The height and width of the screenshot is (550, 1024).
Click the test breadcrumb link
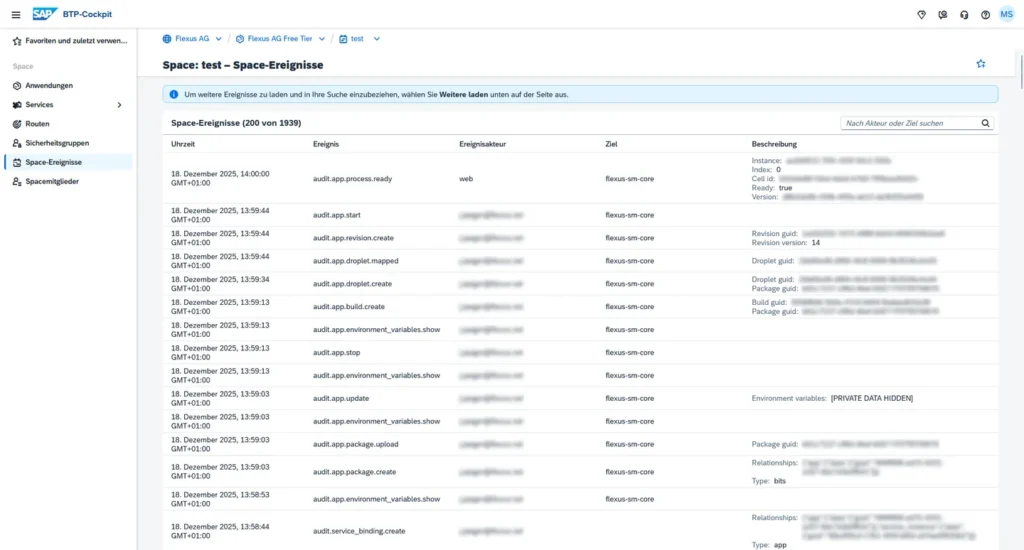[357, 39]
